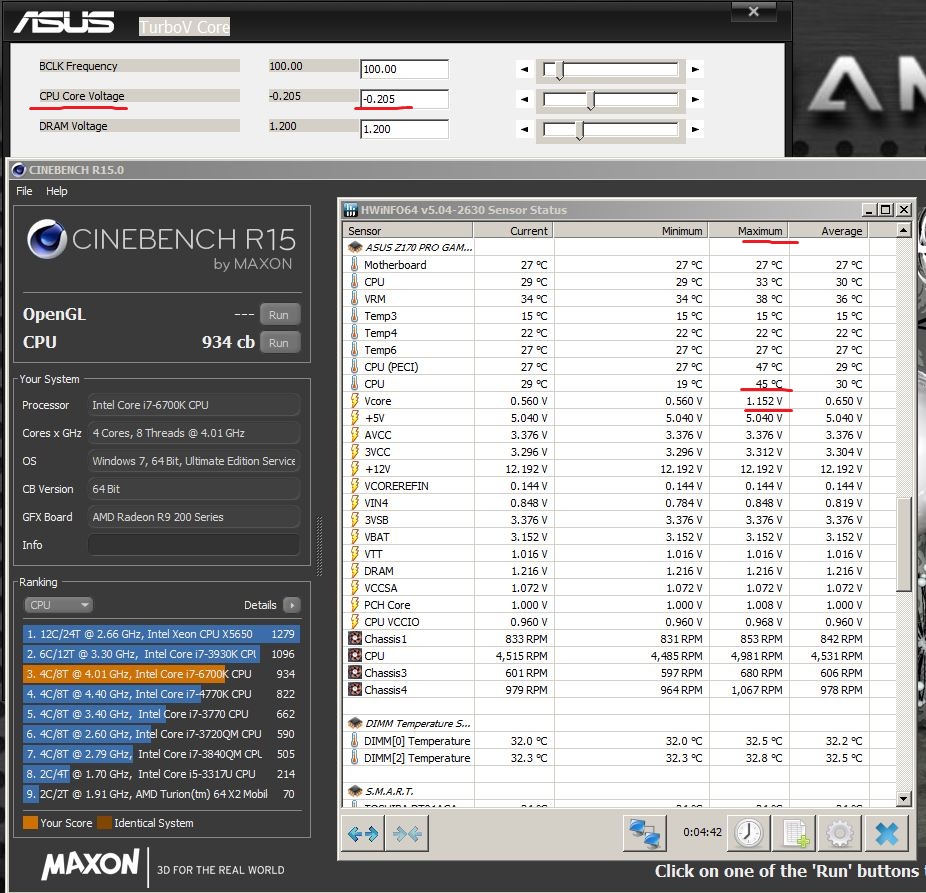Click the CPU Core Voltage slider handle
The width and height of the screenshot is (926, 893).
591,100
